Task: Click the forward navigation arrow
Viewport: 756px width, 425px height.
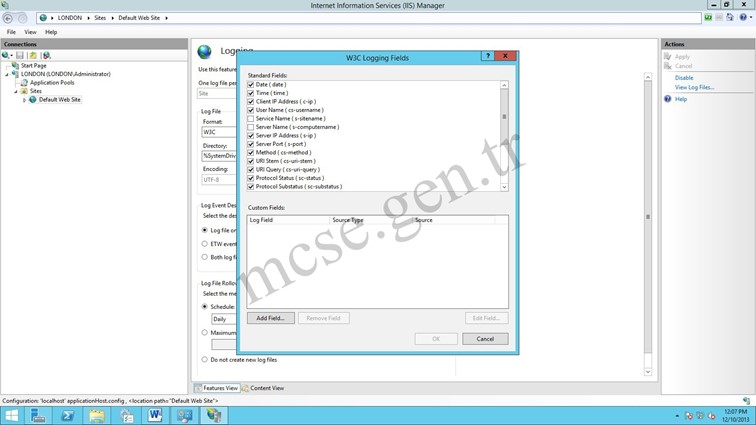Action: click(22, 18)
